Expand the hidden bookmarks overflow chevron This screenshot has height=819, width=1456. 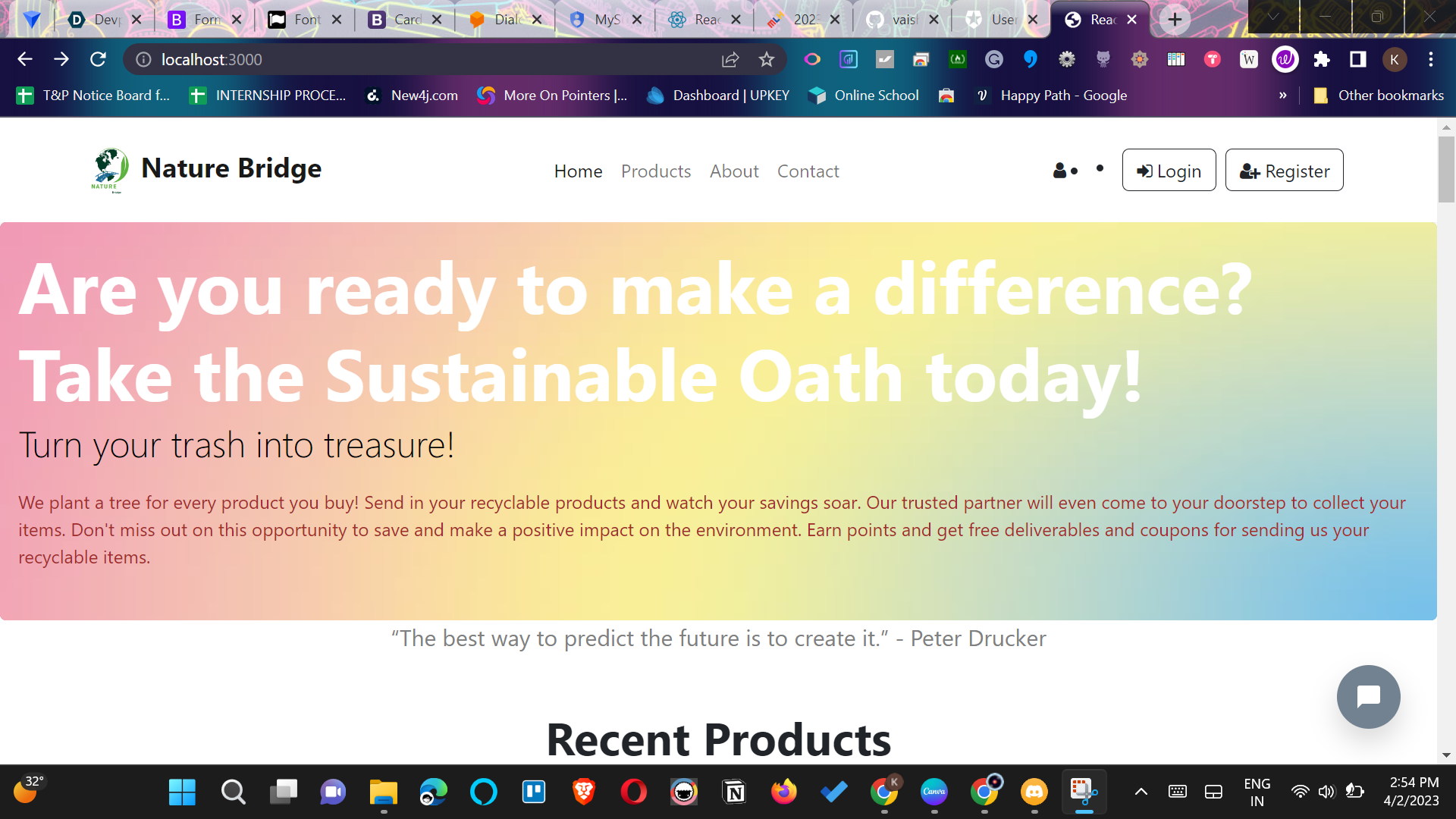(x=1282, y=96)
